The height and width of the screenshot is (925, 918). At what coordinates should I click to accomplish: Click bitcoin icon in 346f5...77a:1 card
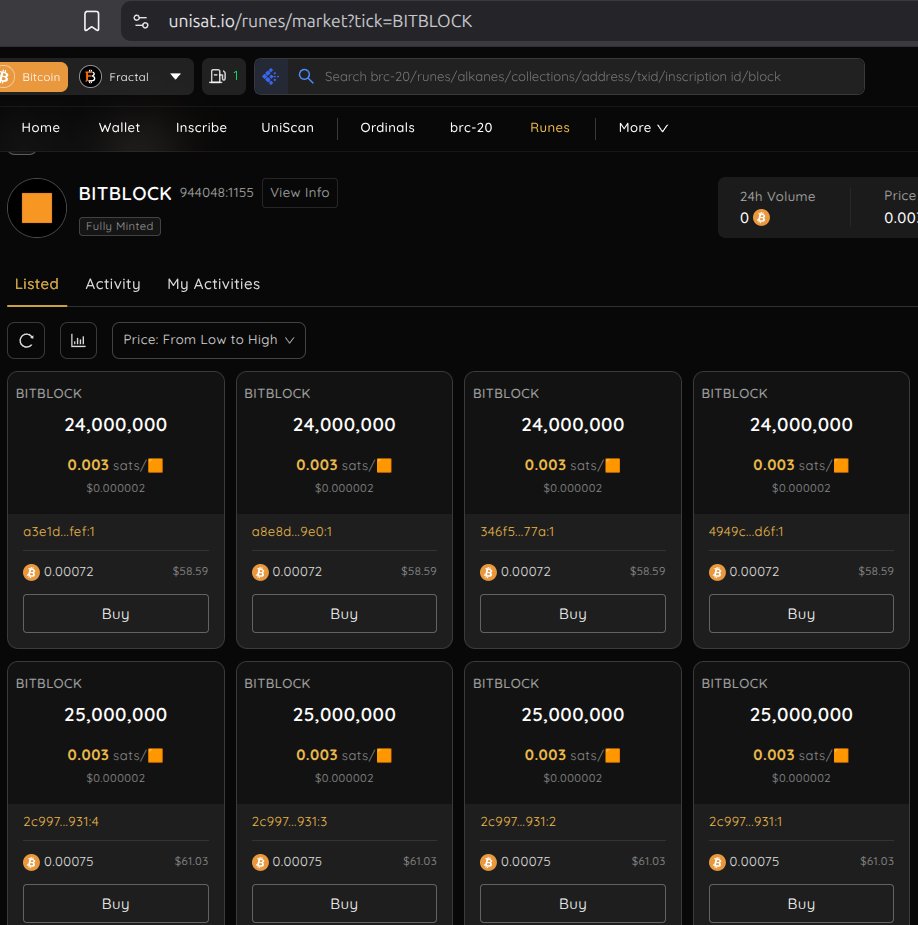click(488, 572)
